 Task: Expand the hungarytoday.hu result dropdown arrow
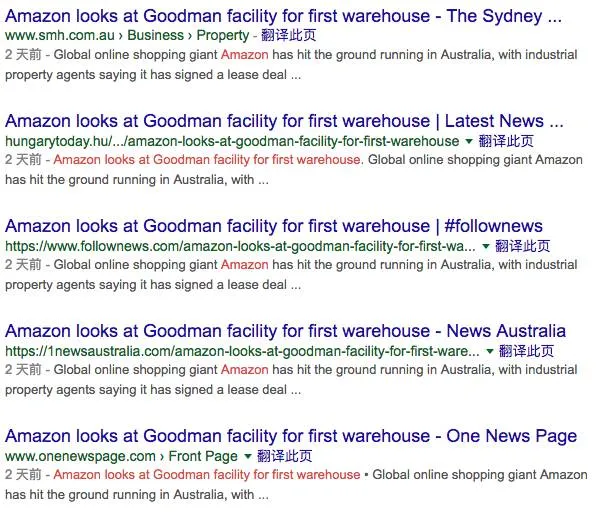pyautogui.click(x=469, y=141)
